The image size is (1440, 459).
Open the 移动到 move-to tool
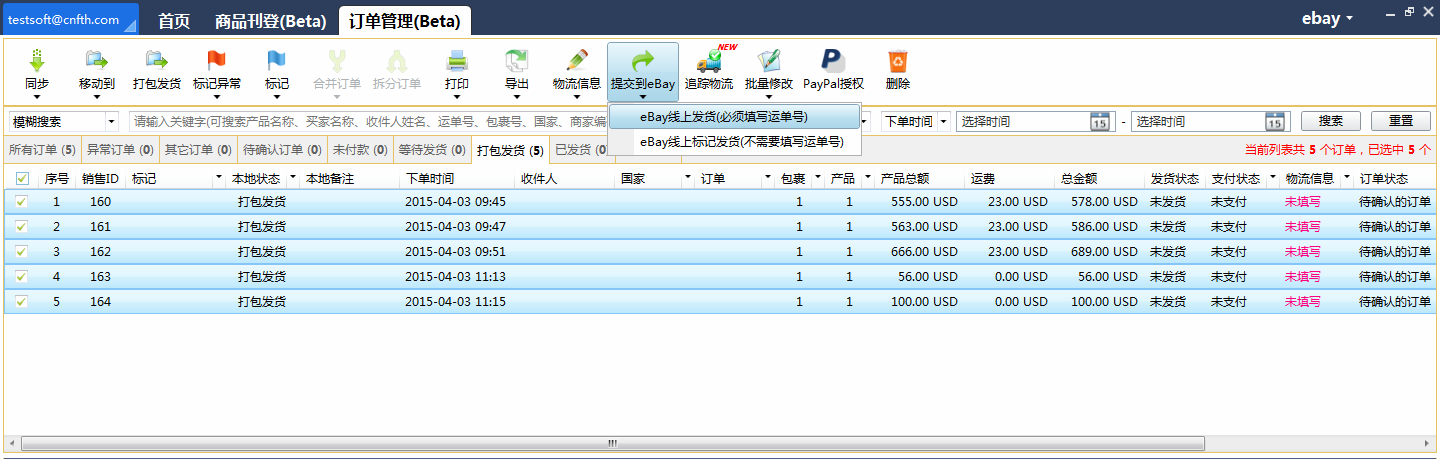(x=96, y=60)
